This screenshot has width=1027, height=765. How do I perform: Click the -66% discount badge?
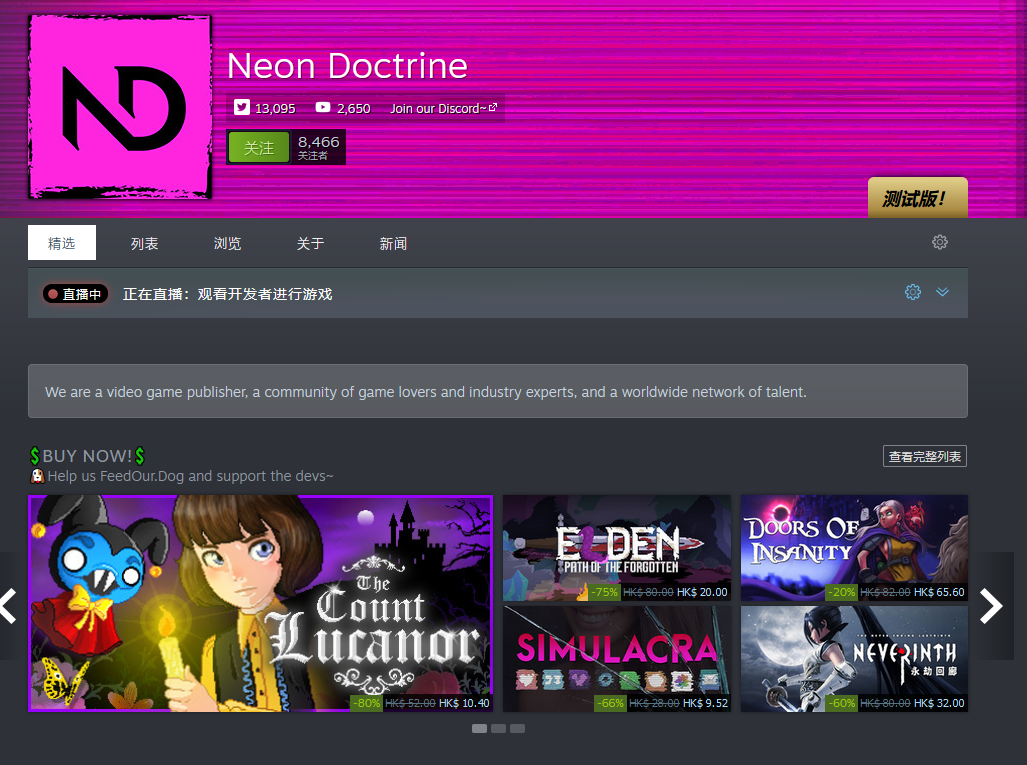(610, 703)
